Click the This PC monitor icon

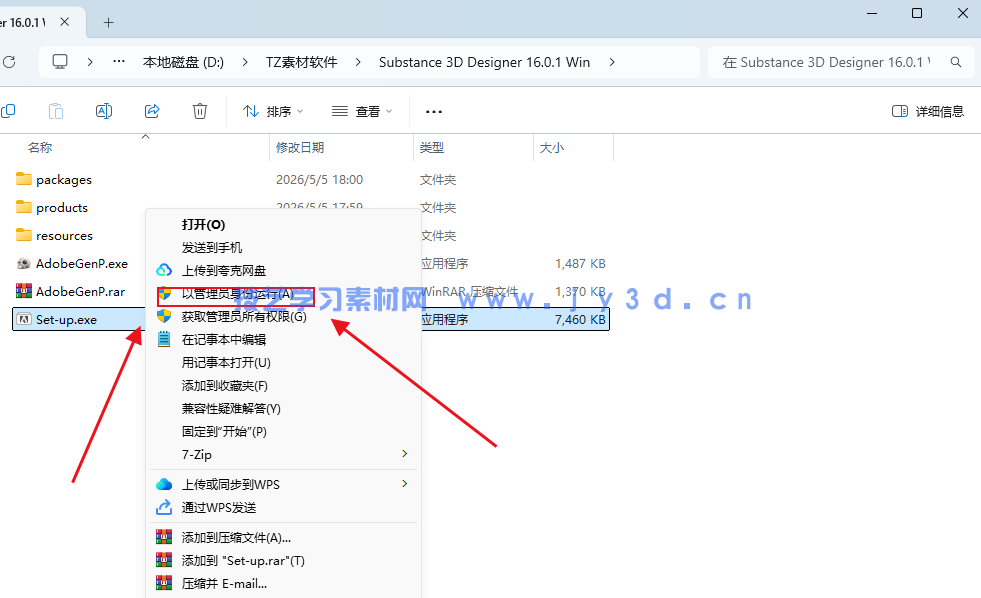click(60, 61)
